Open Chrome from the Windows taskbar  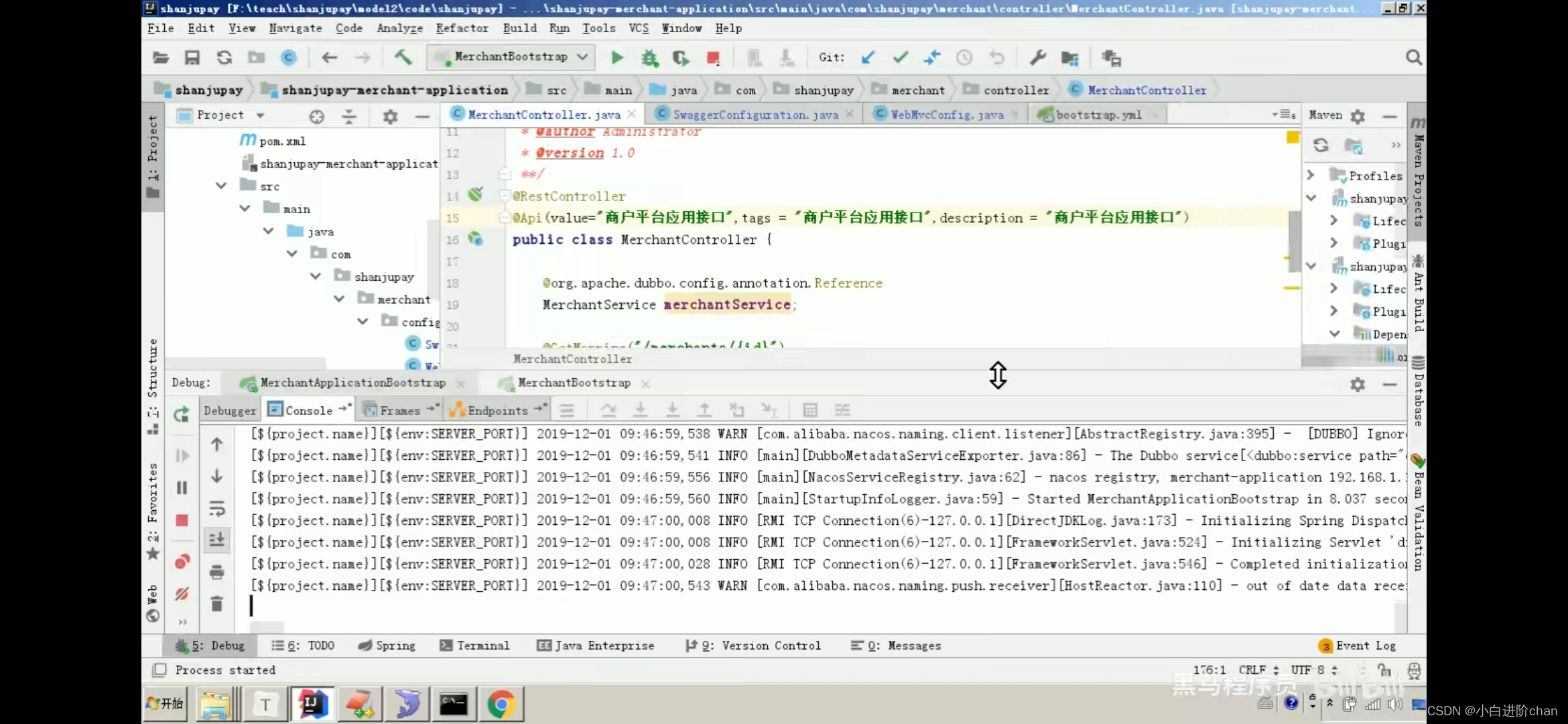pos(501,705)
